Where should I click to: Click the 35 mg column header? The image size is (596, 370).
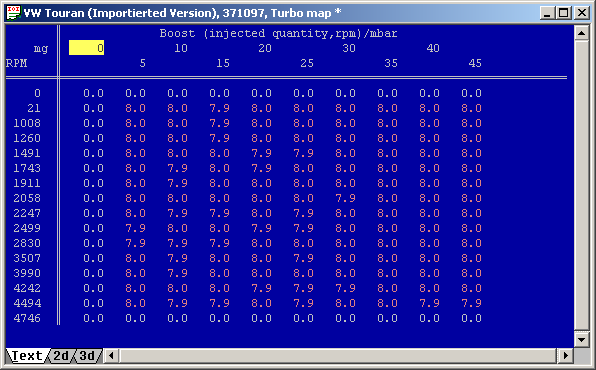tap(391, 63)
